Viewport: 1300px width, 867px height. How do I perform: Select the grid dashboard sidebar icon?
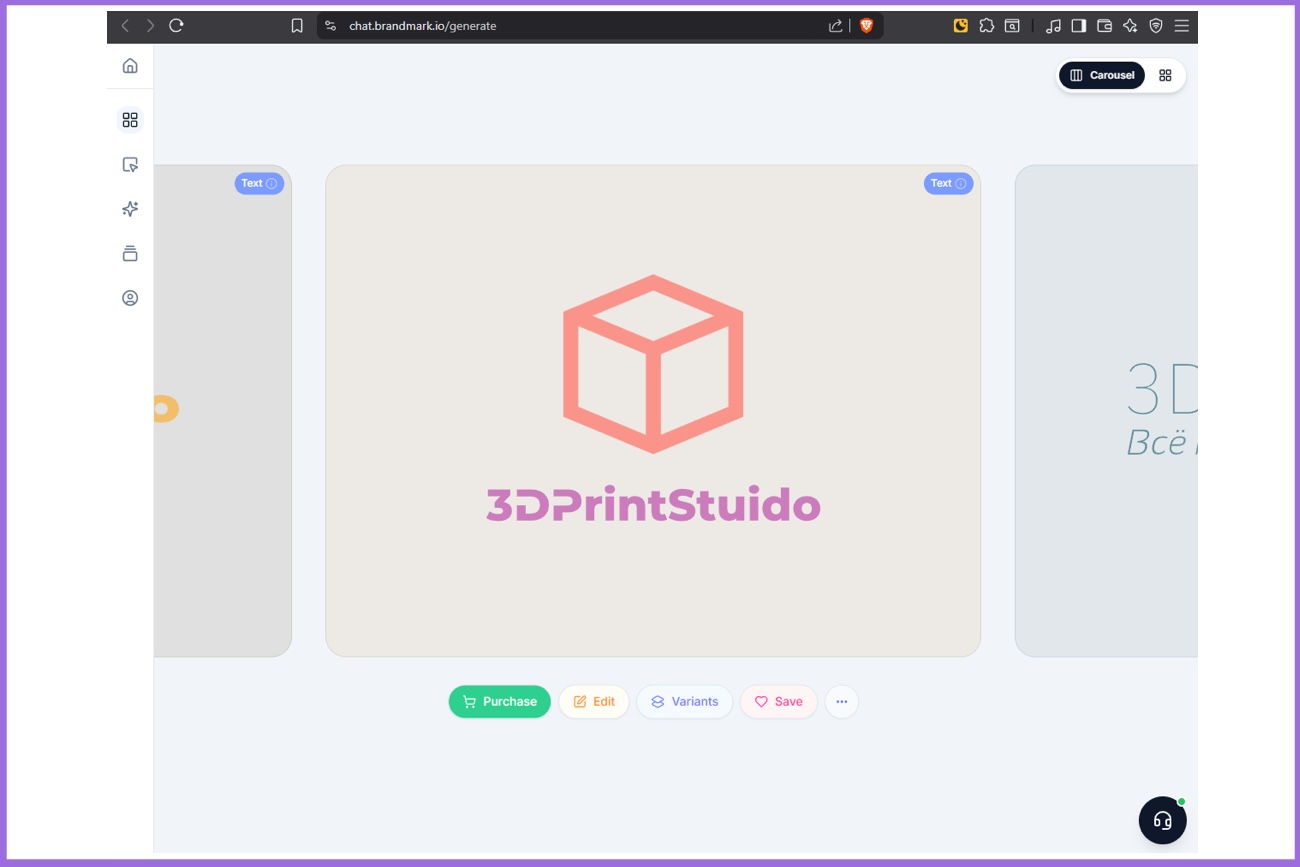click(130, 120)
